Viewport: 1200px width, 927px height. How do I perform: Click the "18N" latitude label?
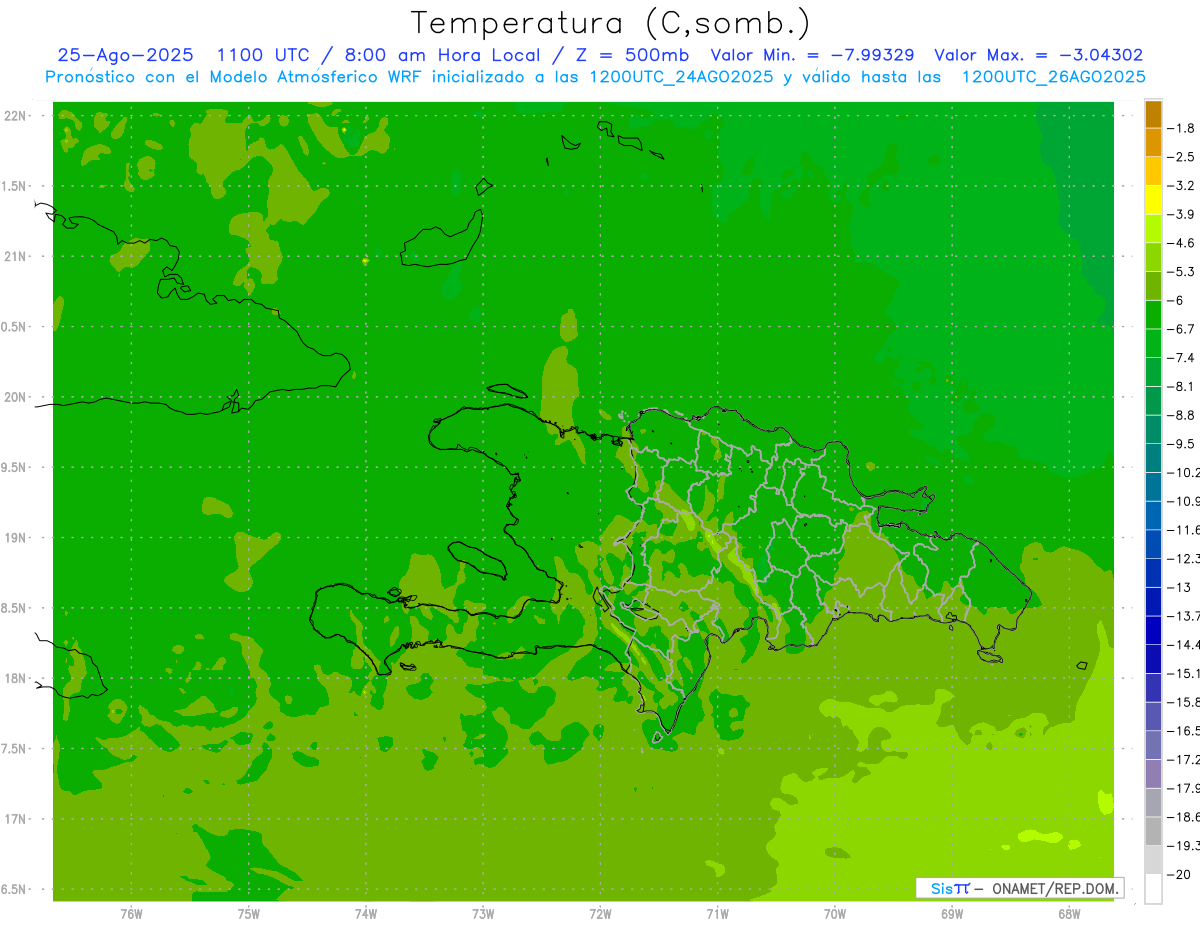pyautogui.click(x=17, y=678)
